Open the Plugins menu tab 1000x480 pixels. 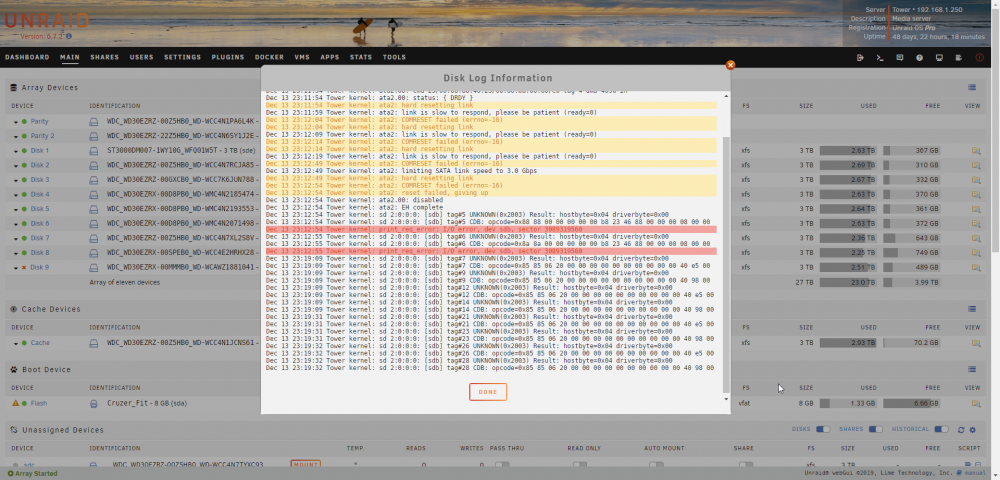(x=228, y=57)
